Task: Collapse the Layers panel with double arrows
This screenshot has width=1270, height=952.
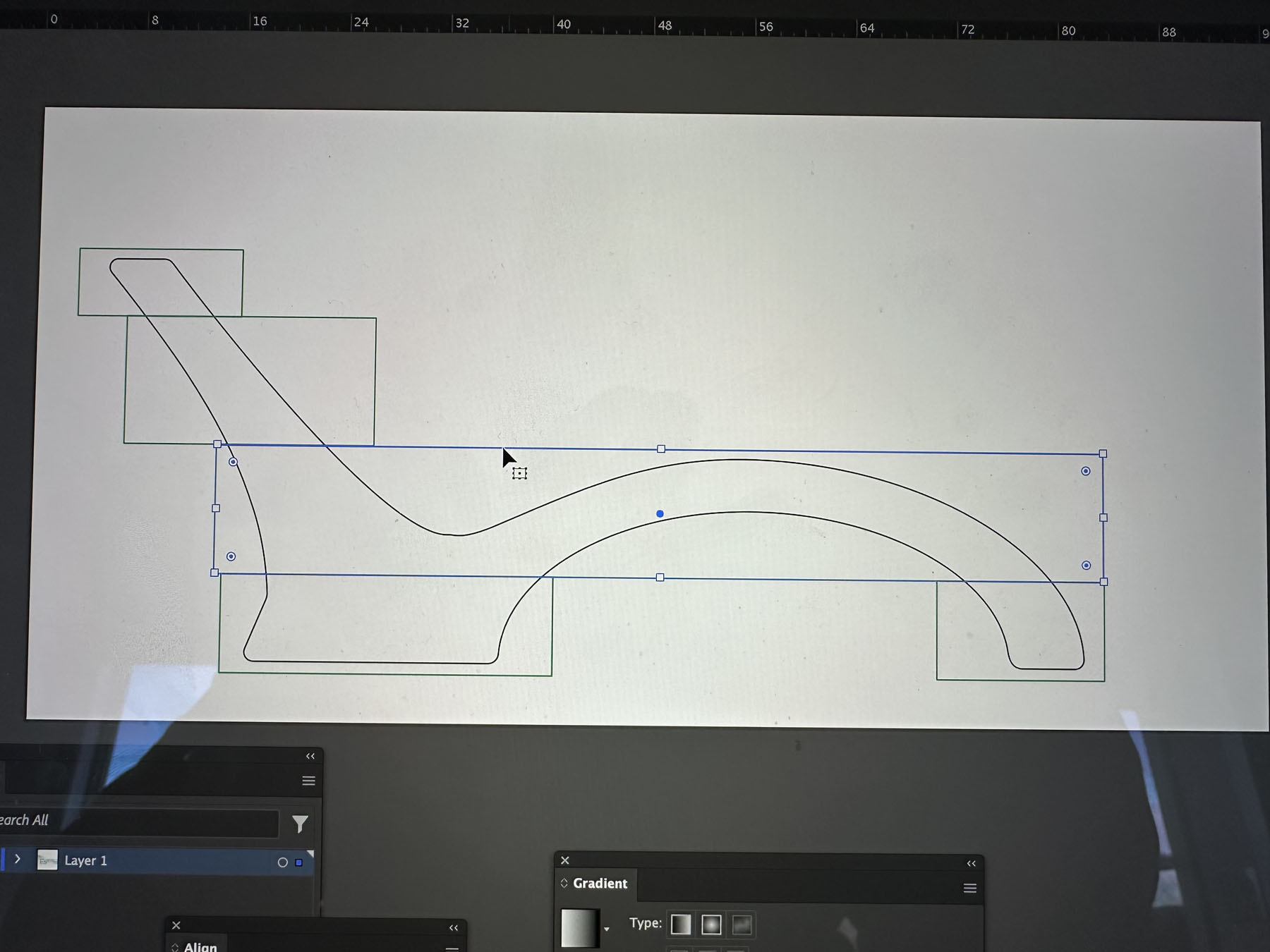Action: point(310,756)
